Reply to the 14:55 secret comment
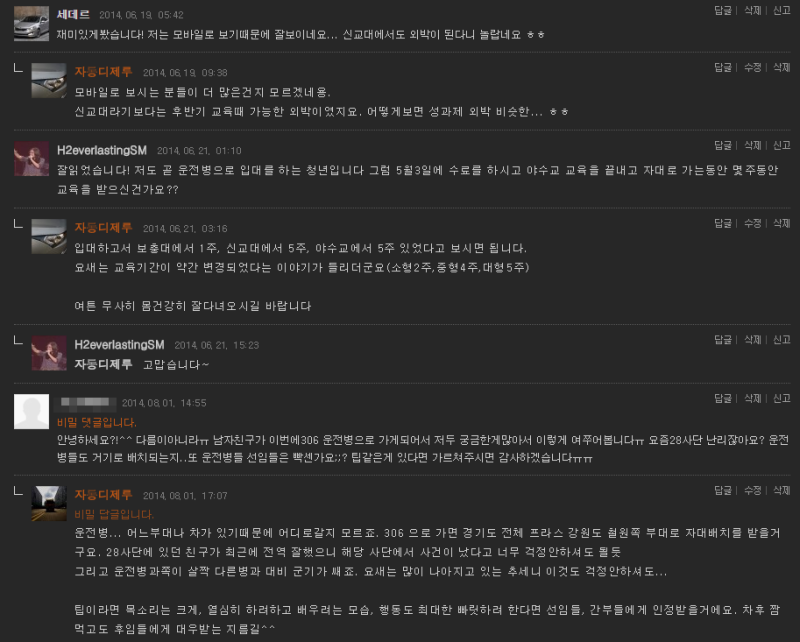The image size is (800, 642). coord(722,399)
